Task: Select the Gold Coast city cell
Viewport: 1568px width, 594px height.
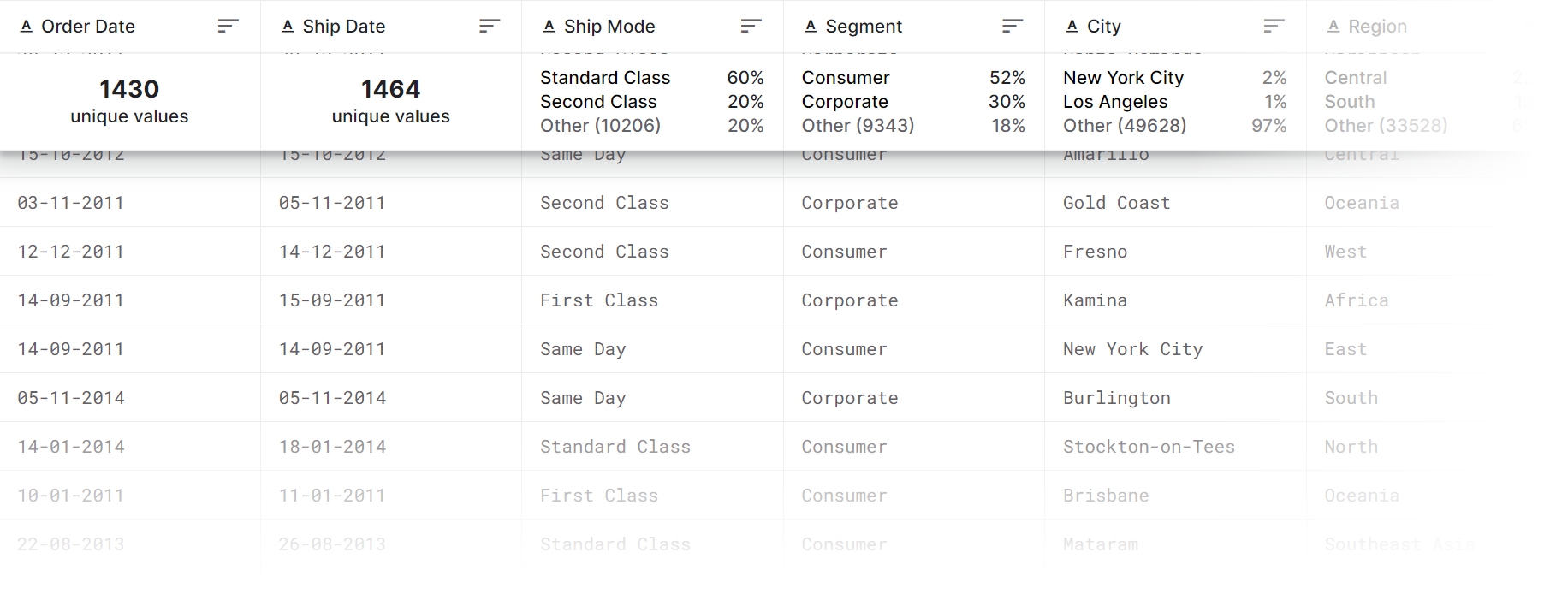Action: 1116,203
